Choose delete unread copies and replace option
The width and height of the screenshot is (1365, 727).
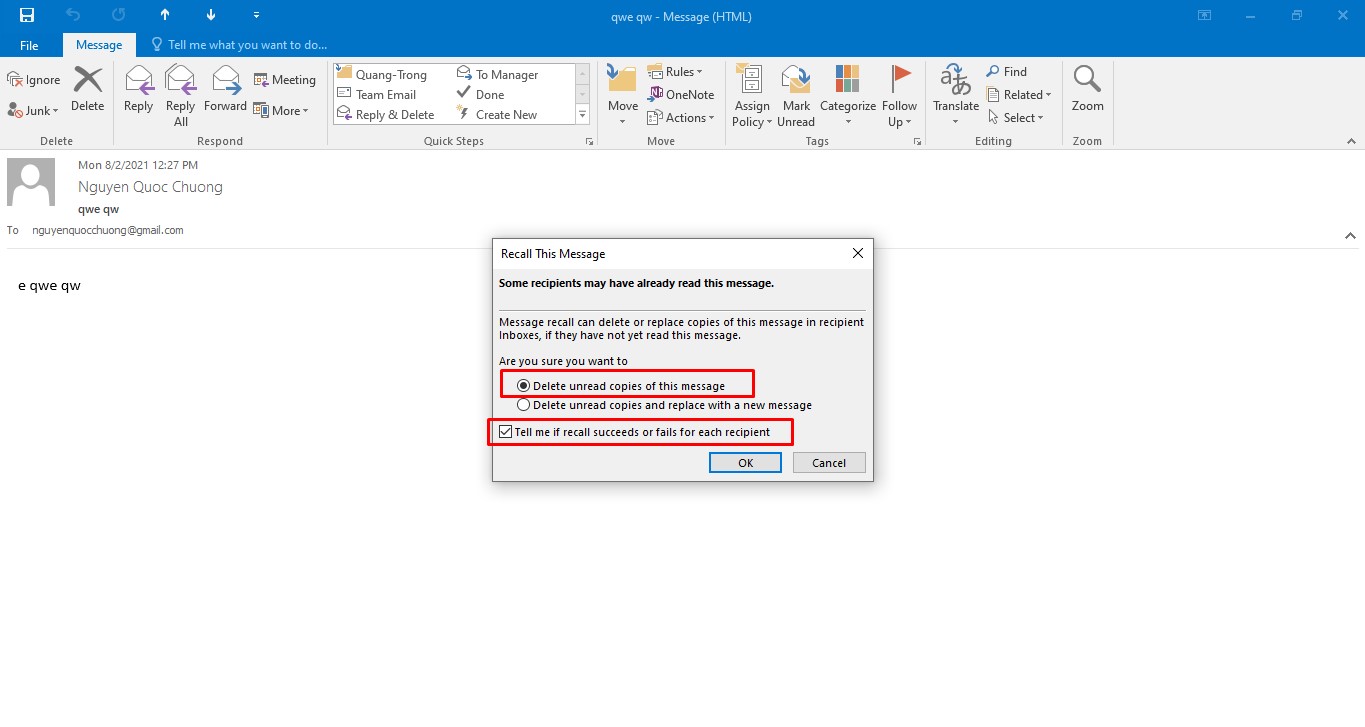[523, 405]
